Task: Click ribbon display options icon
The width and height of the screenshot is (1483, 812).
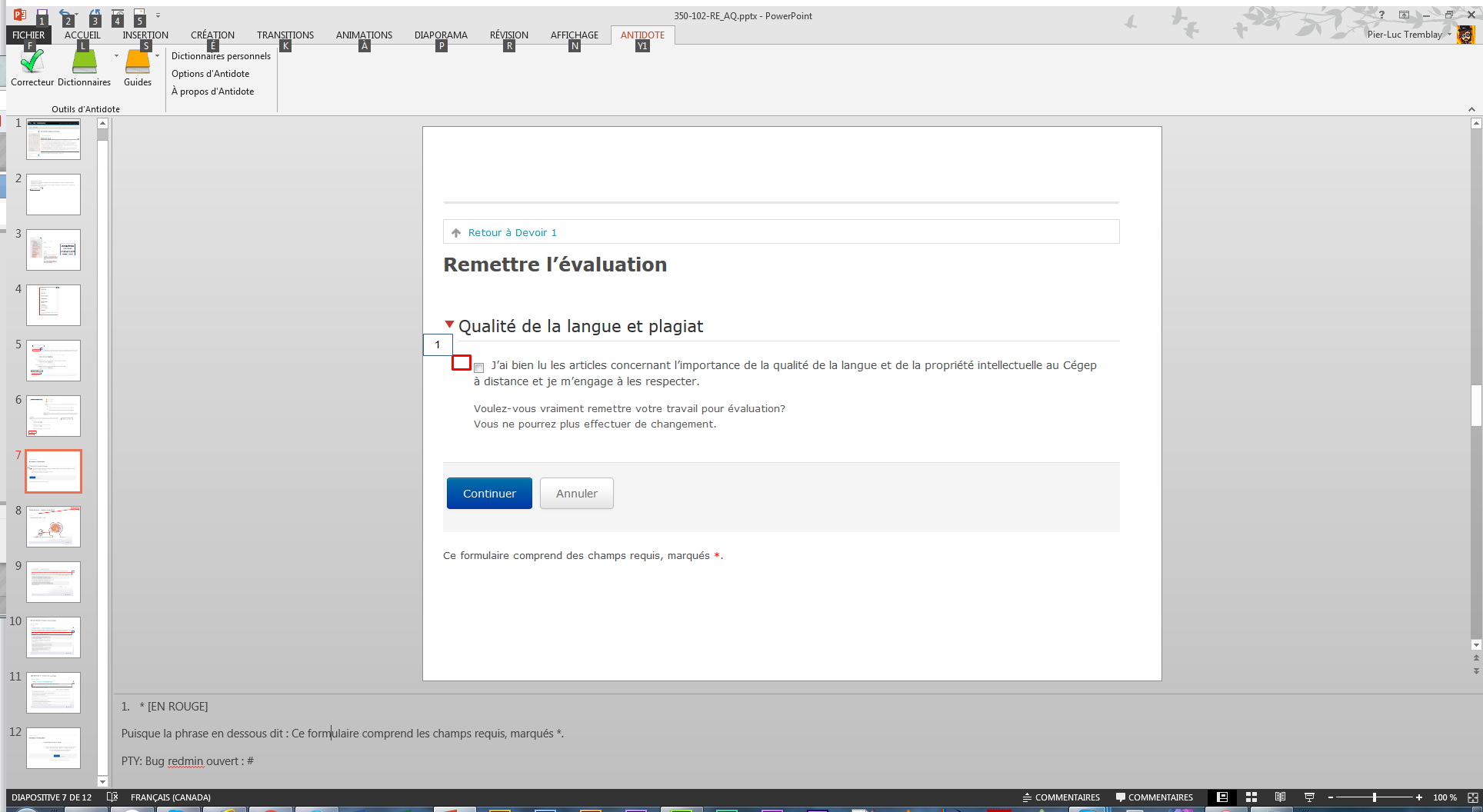Action: [x=1404, y=15]
